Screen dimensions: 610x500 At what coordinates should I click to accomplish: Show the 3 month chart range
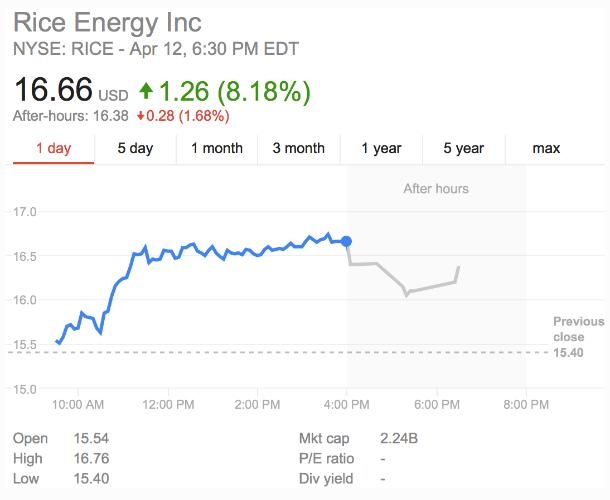(299, 148)
